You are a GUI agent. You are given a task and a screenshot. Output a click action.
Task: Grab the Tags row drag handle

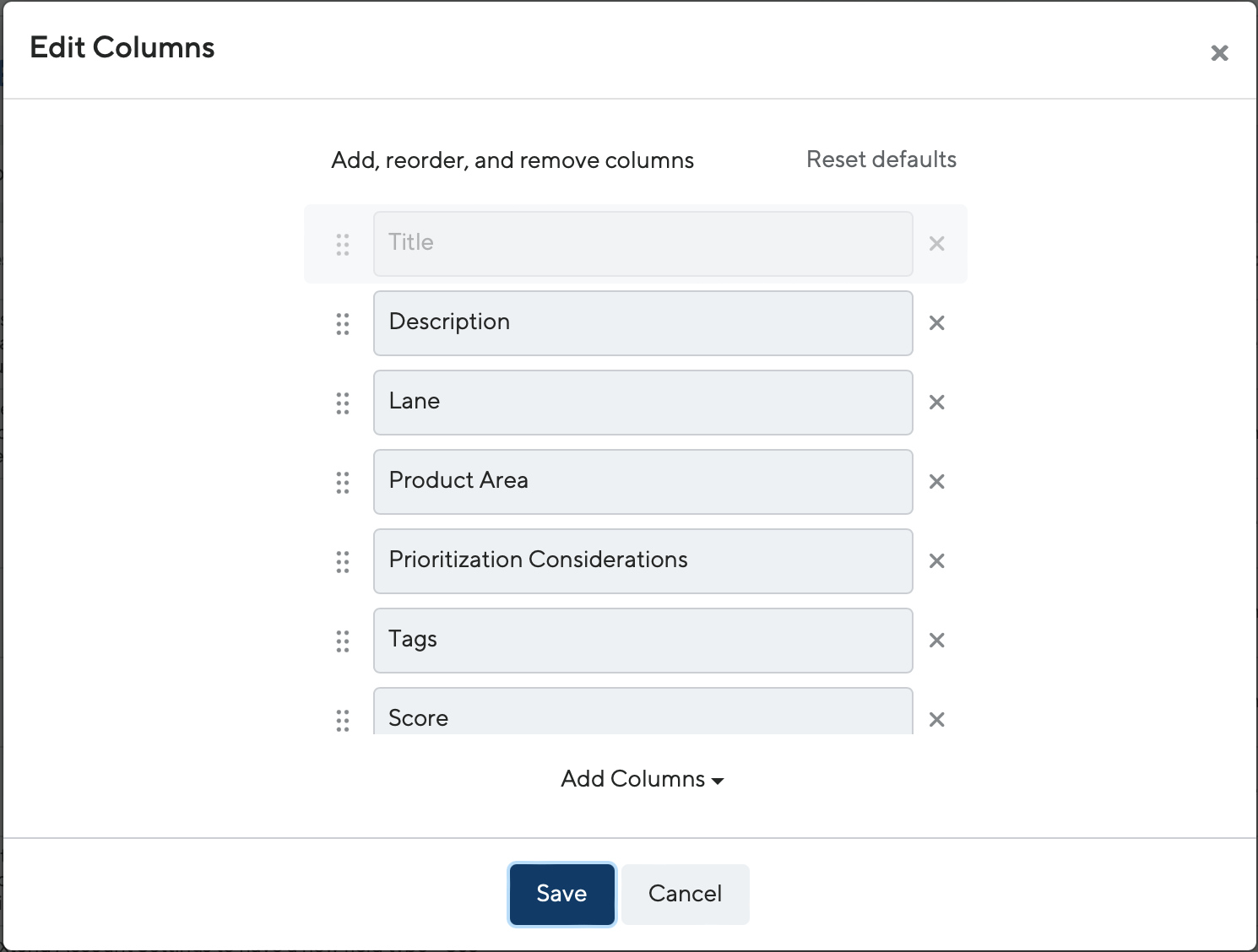343,641
